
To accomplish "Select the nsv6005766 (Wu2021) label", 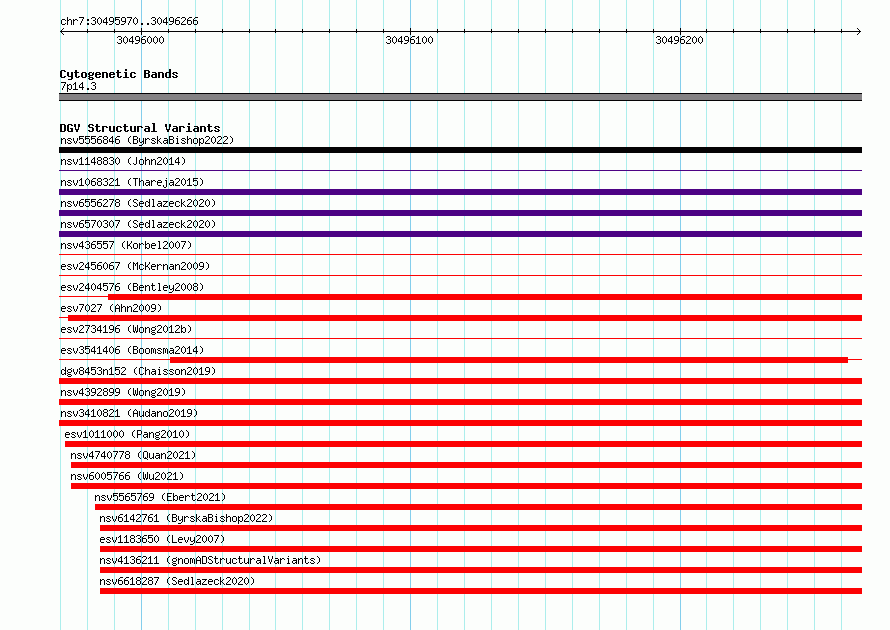I will point(127,476).
